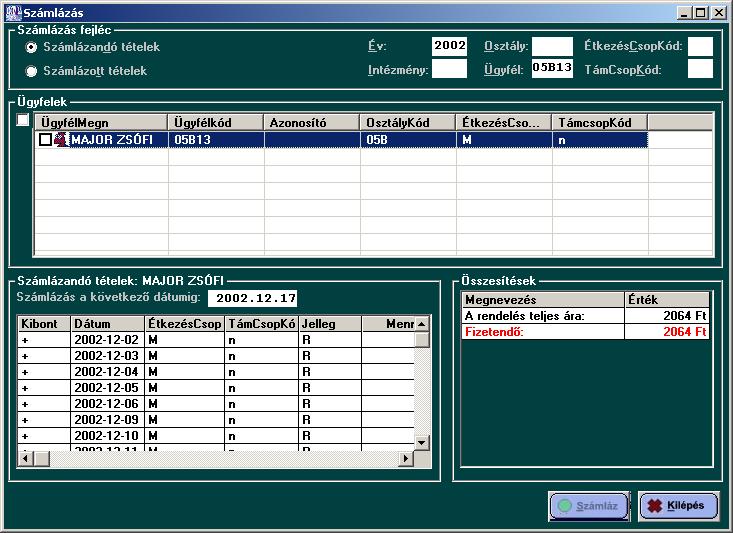Expand the 2002-12-05 row plus sign
Viewport: 733px width, 533px height.
coord(25,389)
